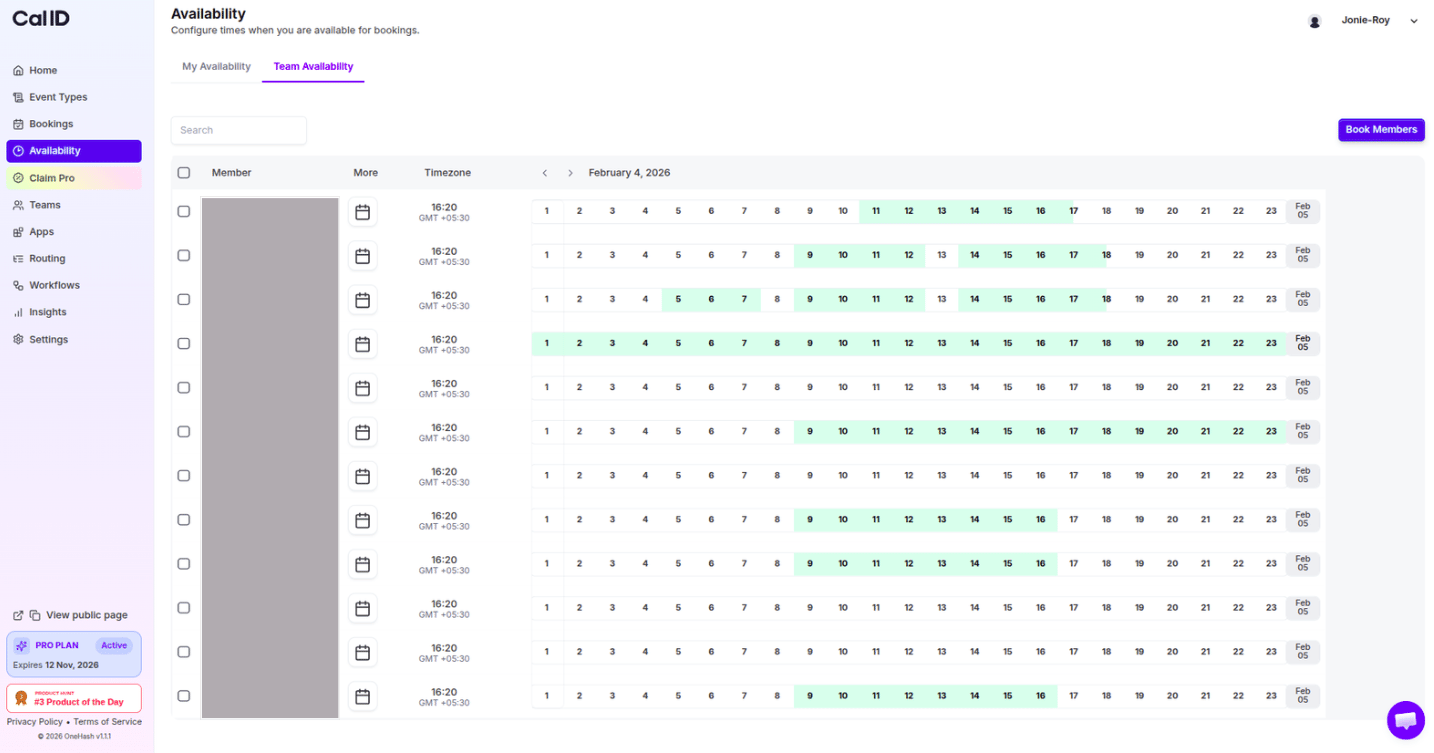The image size is (1434, 753).
Task: Open Apps from the sidebar
Action: (x=73, y=232)
